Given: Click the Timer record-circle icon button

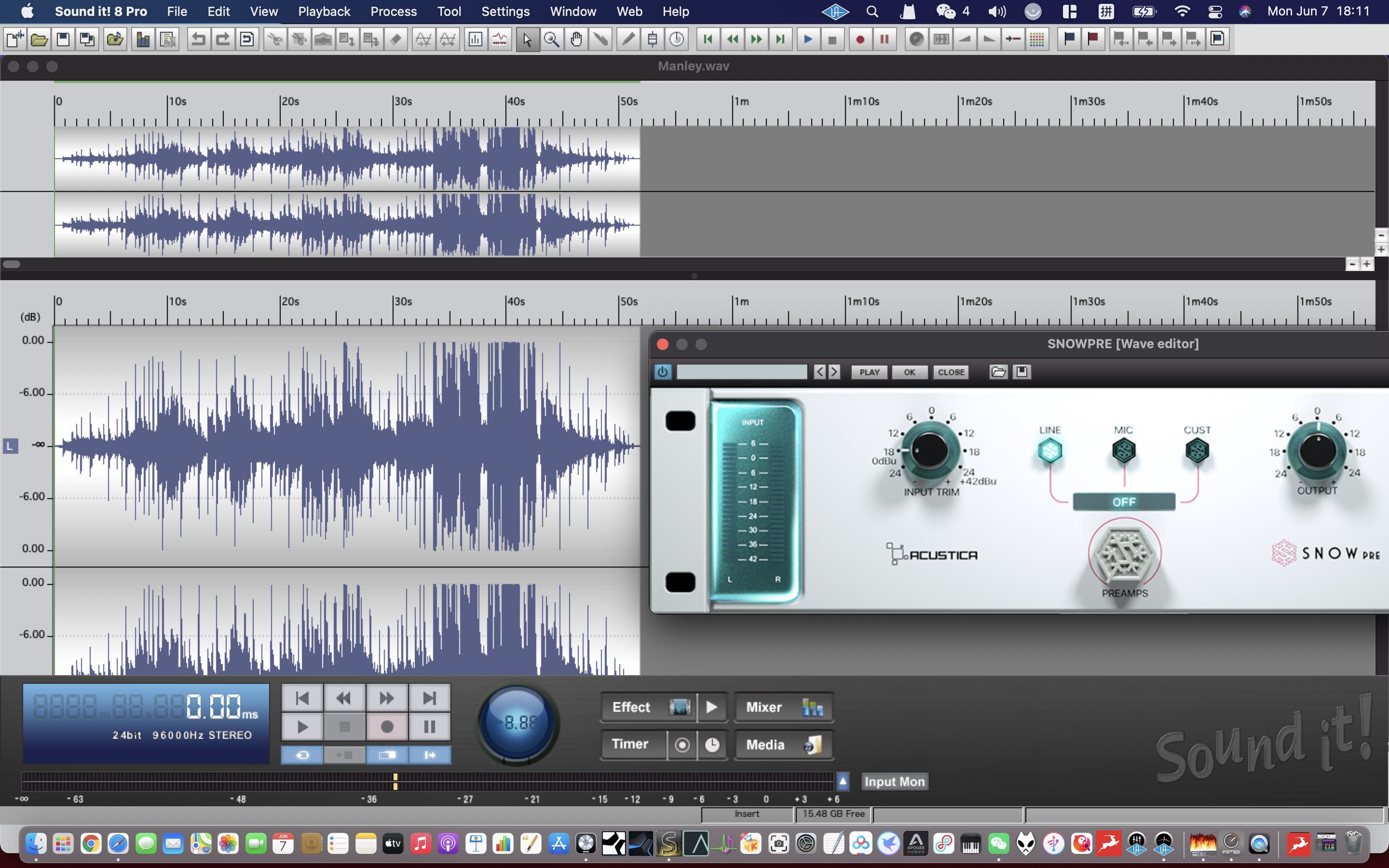Looking at the screenshot, I should tap(682, 745).
